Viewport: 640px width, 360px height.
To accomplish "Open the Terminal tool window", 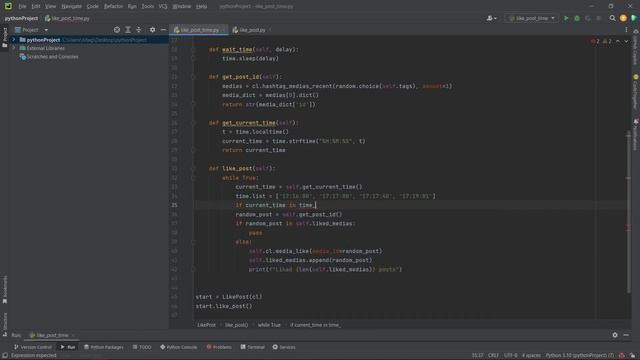I will coord(253,347).
